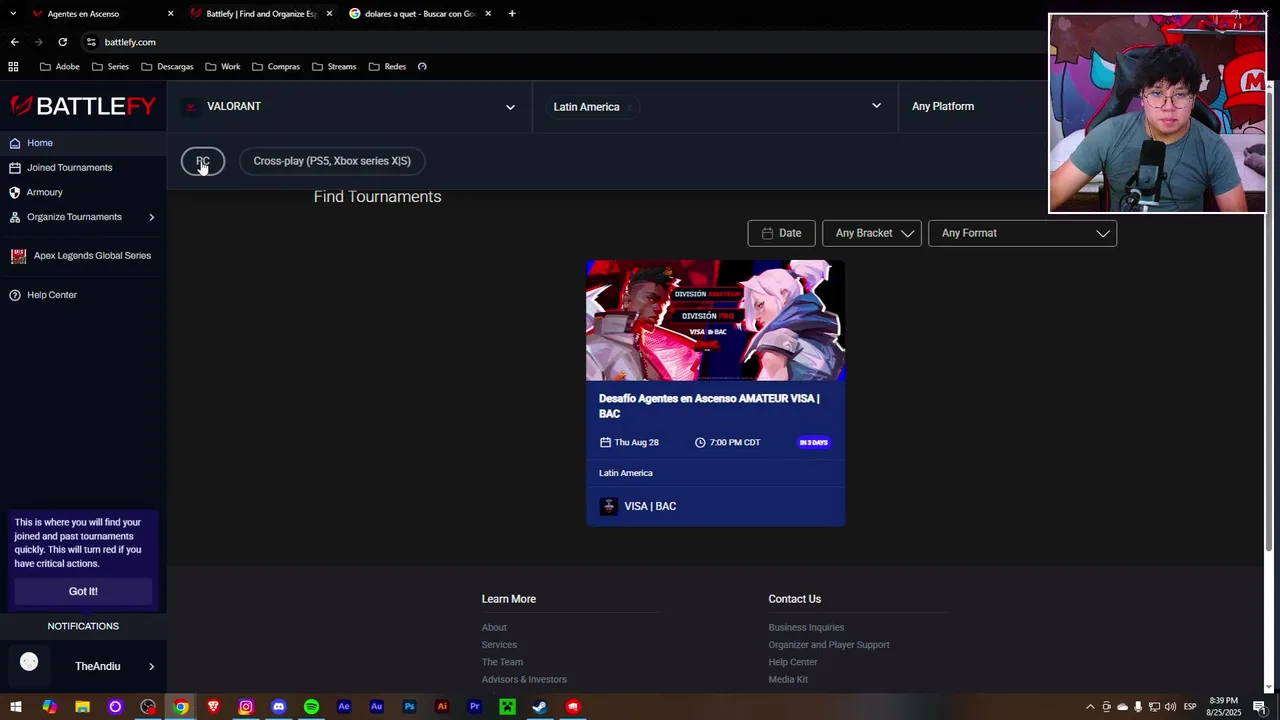Viewport: 1280px width, 720px height.
Task: Open Instagram from the taskbar
Action: [246, 707]
